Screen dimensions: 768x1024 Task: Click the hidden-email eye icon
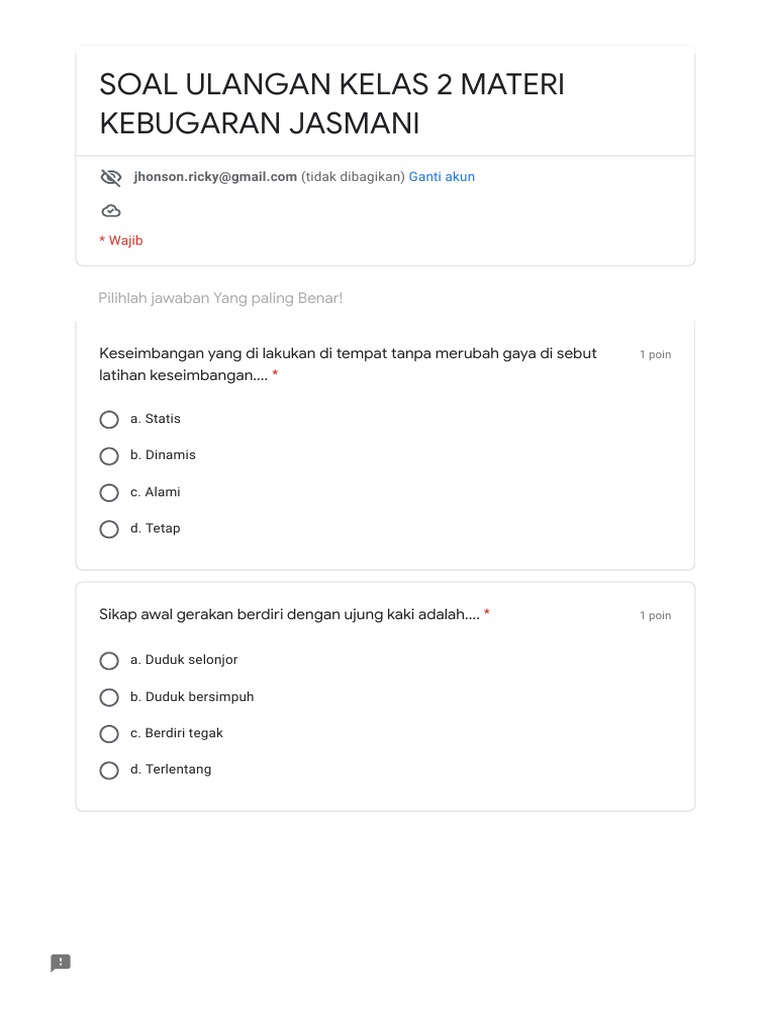tap(111, 177)
